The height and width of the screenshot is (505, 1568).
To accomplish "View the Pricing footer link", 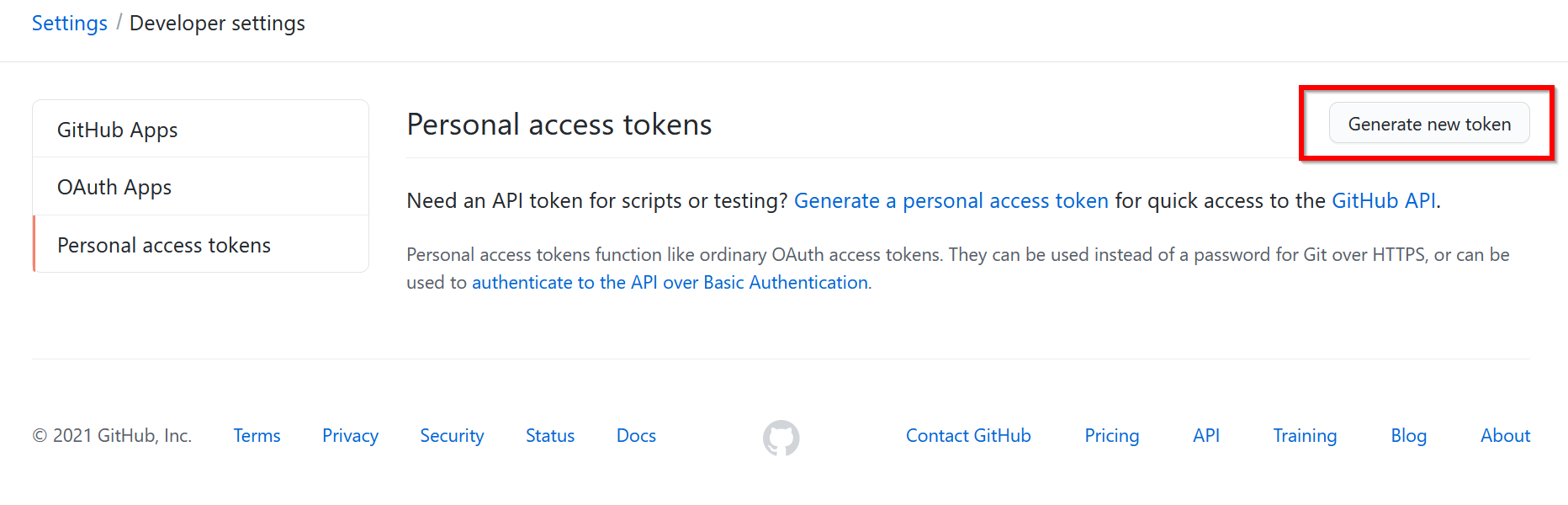I will click(1111, 436).
